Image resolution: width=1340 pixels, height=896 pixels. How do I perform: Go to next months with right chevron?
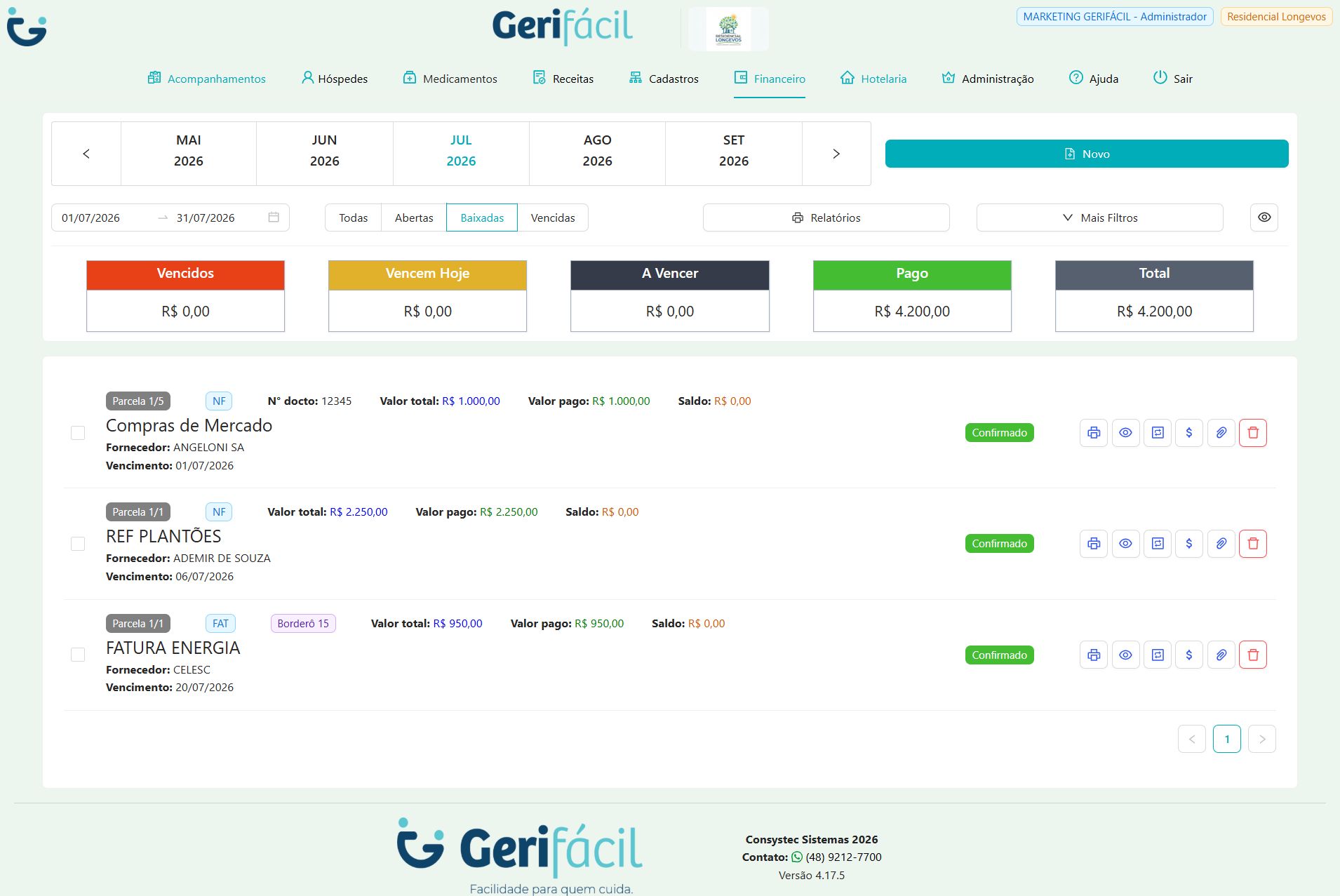pyautogui.click(x=836, y=154)
